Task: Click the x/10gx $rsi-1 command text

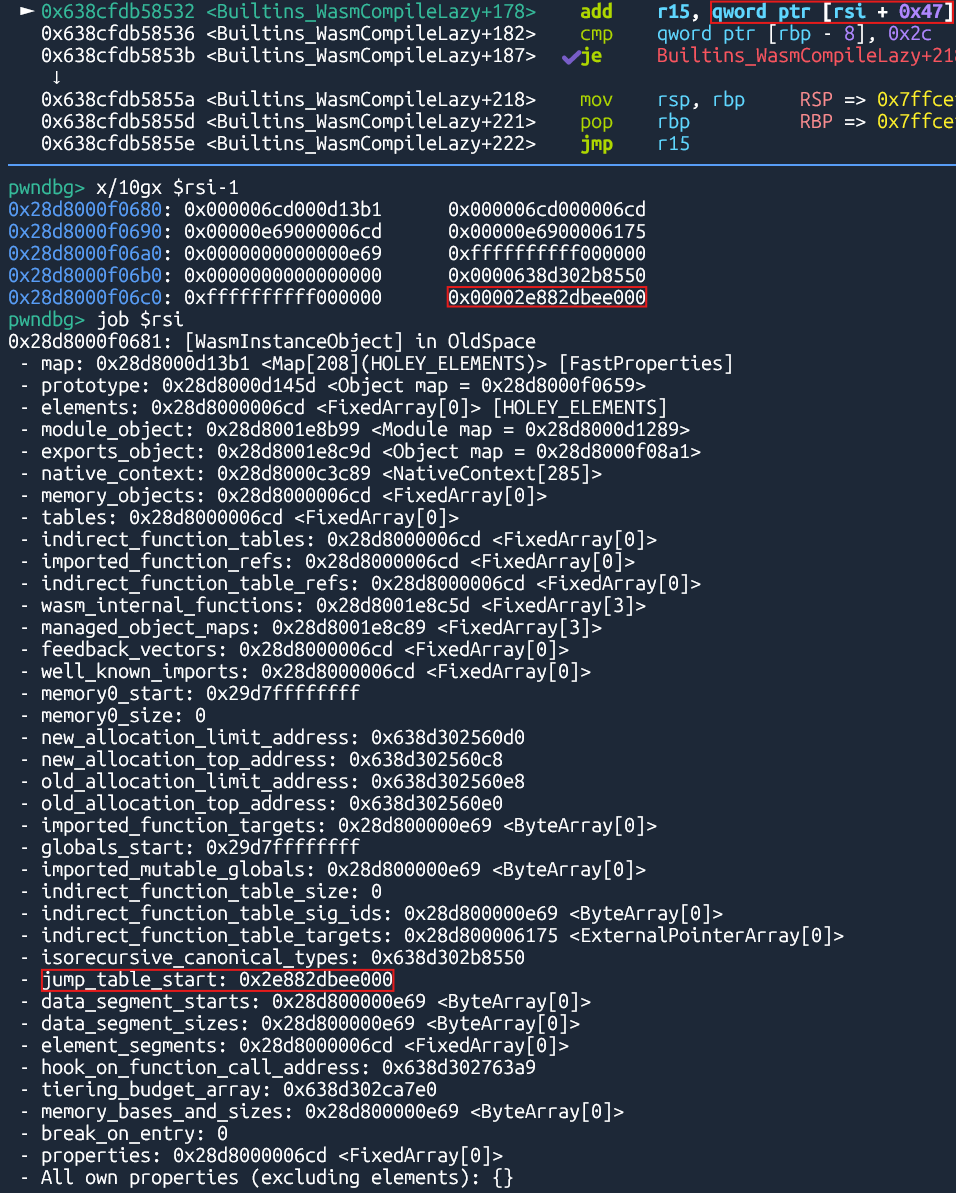Action: [167, 188]
